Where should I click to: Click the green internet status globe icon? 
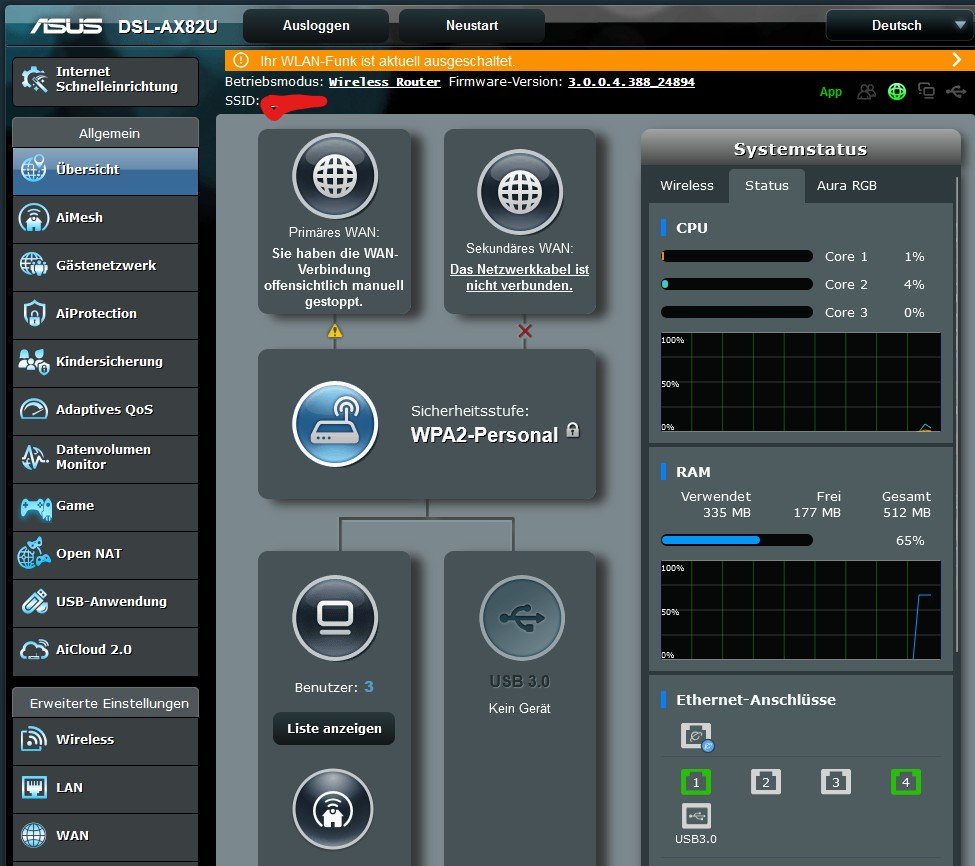[x=897, y=92]
